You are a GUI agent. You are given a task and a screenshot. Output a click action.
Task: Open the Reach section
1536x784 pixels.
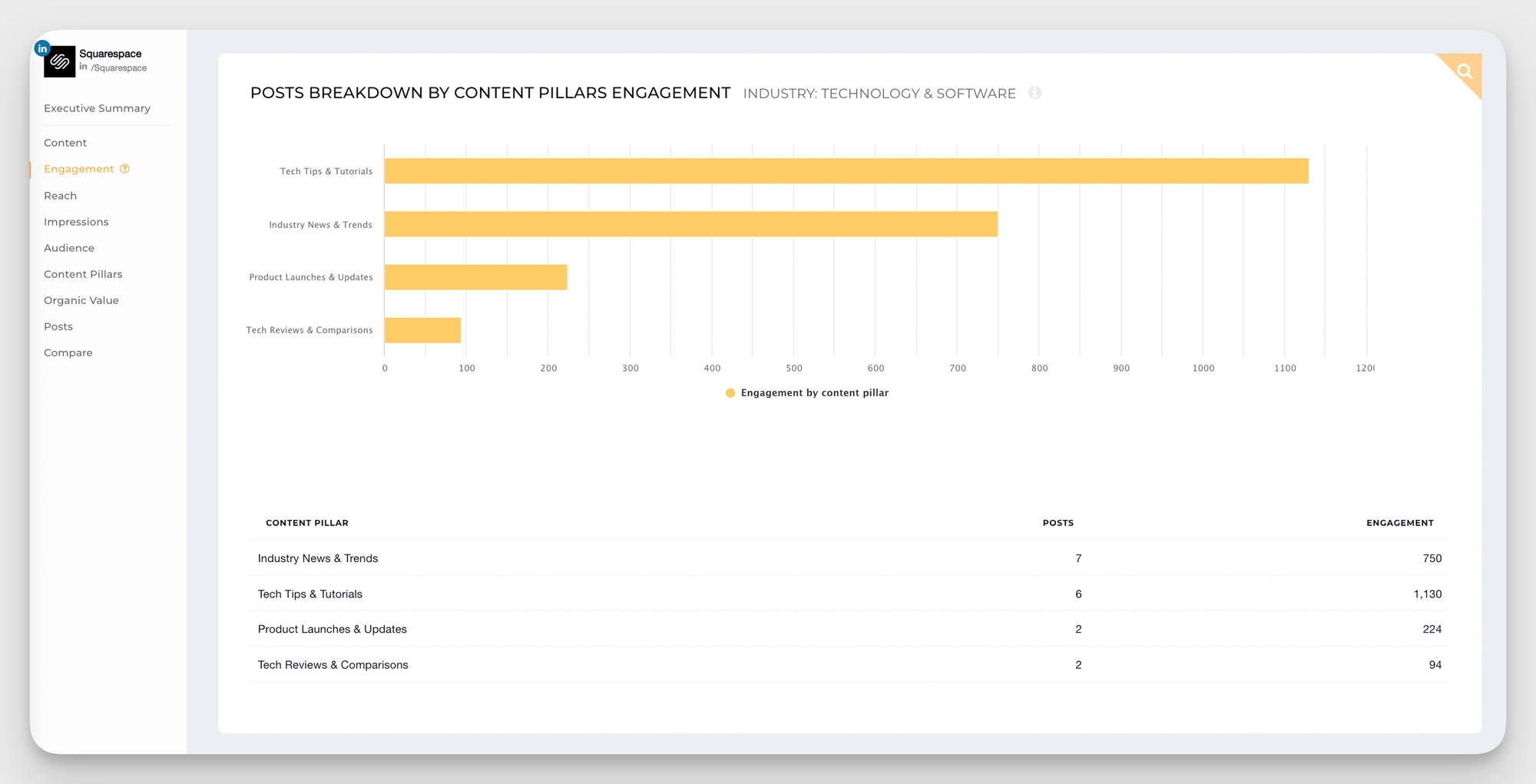(x=60, y=196)
